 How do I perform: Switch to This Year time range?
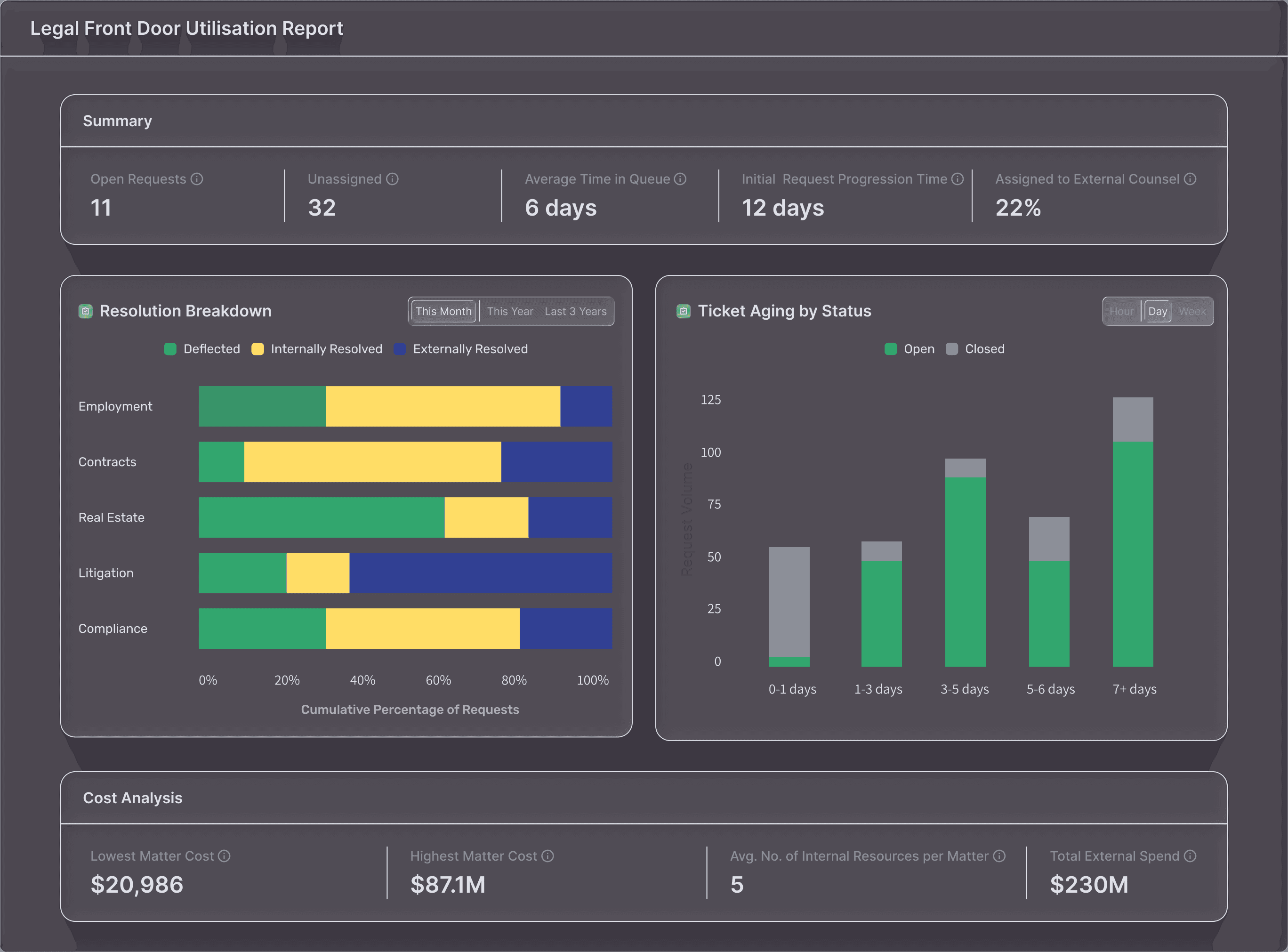(x=510, y=312)
